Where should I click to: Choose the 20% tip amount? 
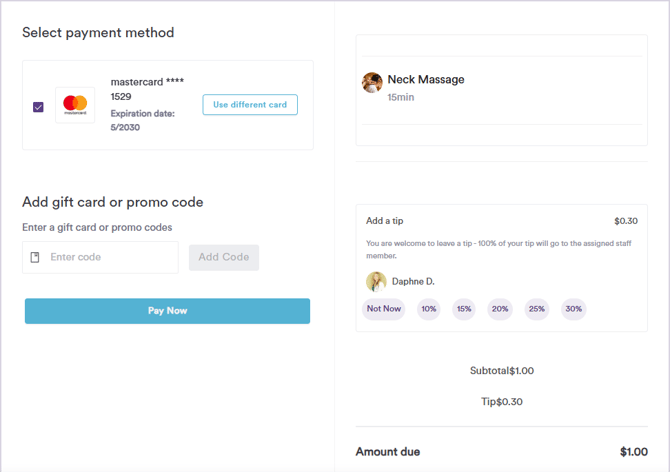pyautogui.click(x=500, y=309)
